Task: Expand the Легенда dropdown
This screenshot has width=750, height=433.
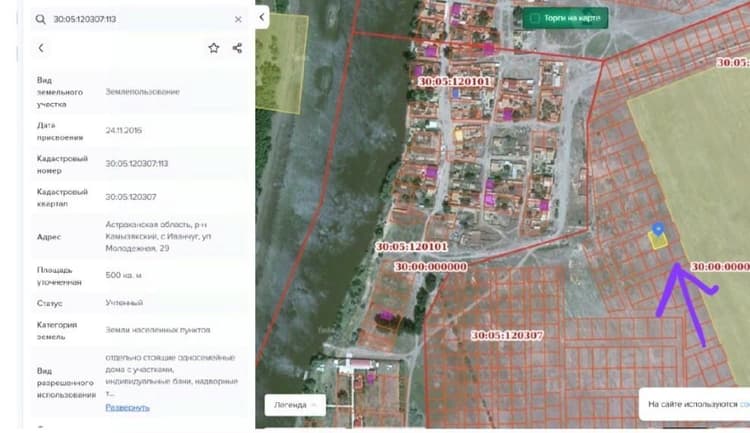Action: (x=295, y=405)
